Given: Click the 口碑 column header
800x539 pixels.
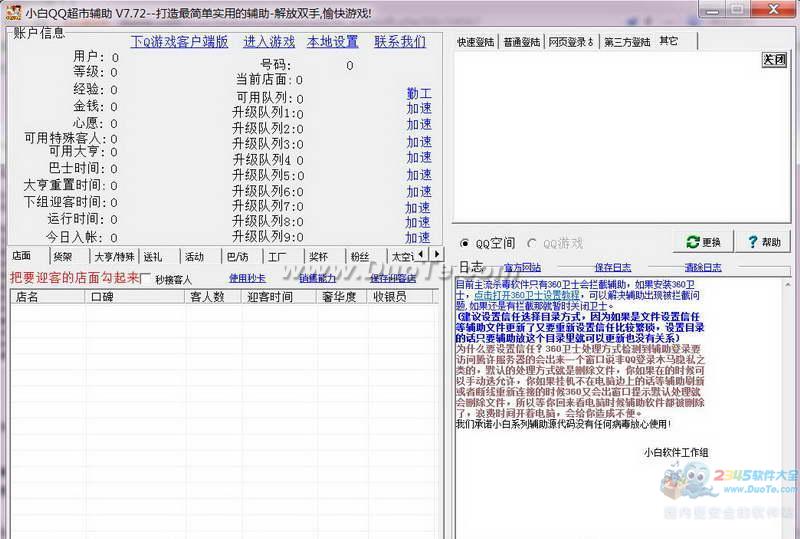Looking at the screenshot, I should (x=135, y=297).
